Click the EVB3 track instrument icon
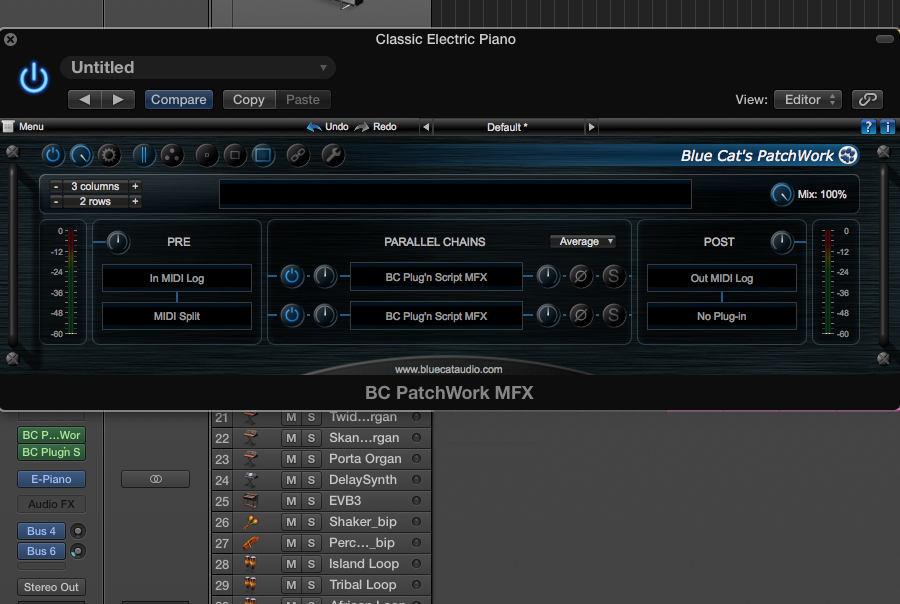 [250, 501]
